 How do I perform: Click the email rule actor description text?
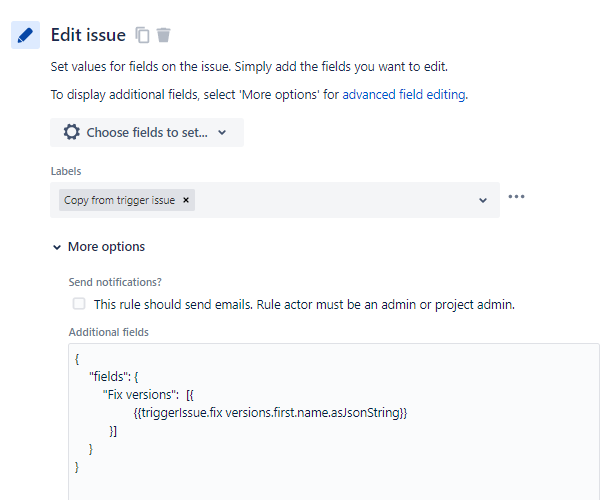(x=304, y=304)
